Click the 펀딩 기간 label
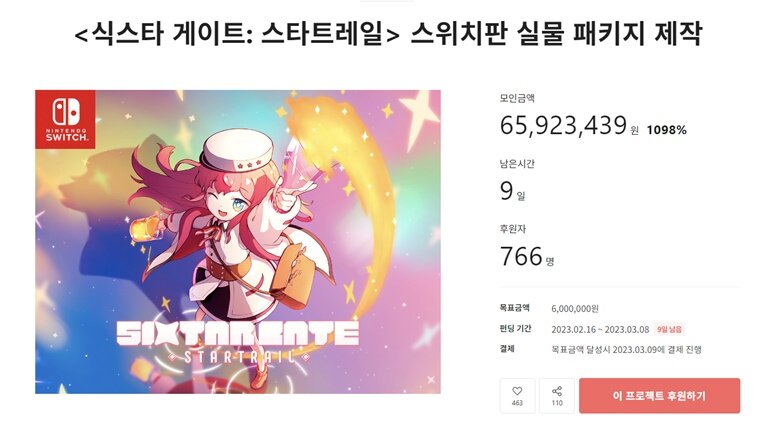 [516, 328]
